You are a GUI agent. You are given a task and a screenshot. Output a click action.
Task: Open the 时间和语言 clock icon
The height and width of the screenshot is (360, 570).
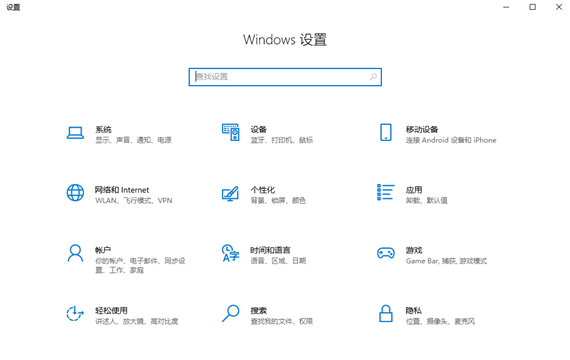click(x=230, y=253)
